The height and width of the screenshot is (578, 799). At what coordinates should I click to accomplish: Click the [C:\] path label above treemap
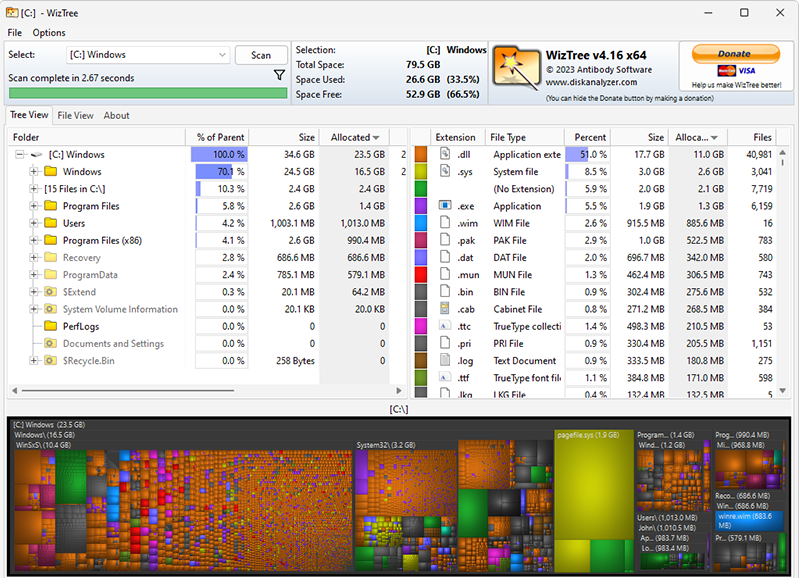click(398, 409)
